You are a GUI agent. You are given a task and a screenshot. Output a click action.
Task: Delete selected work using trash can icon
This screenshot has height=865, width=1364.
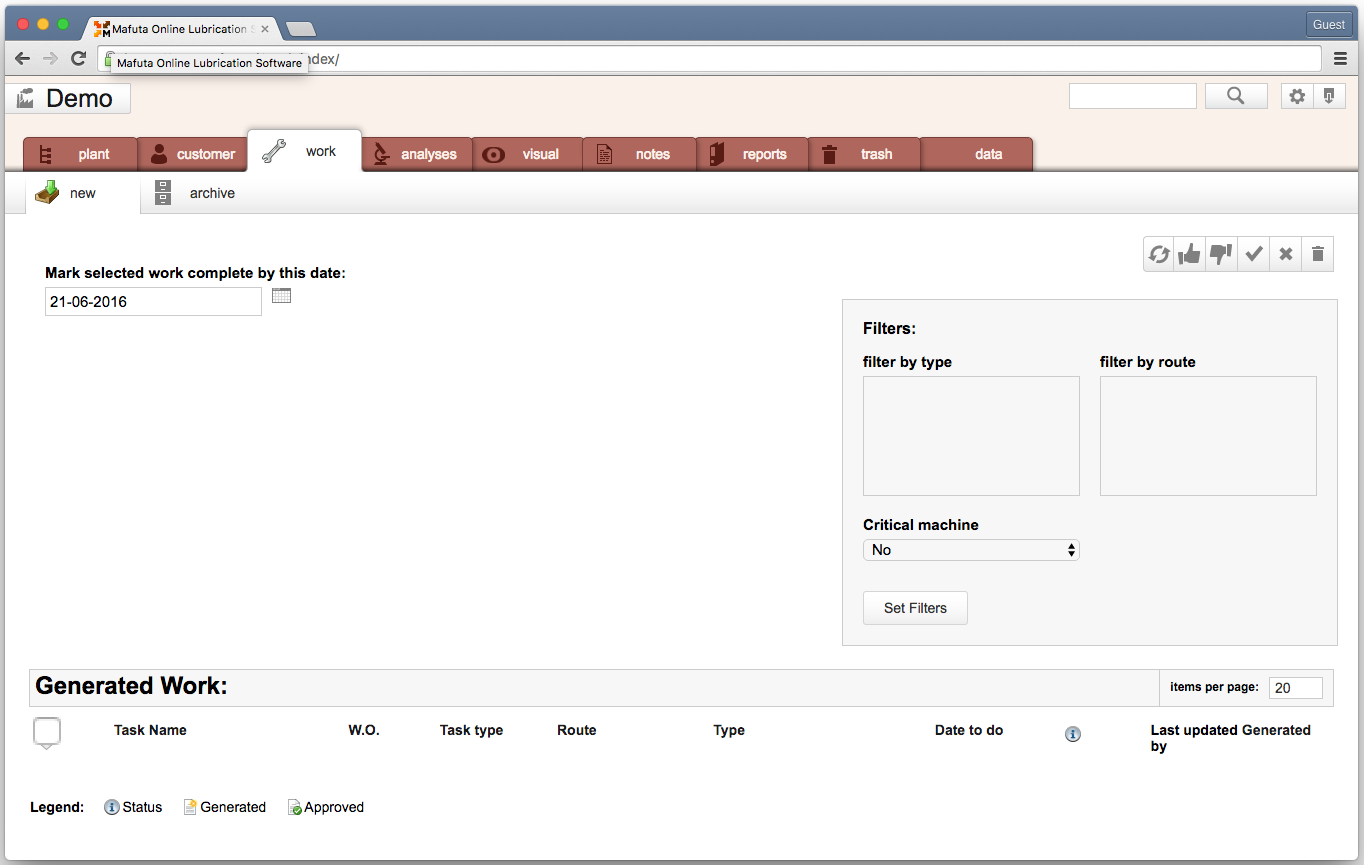[1318, 254]
